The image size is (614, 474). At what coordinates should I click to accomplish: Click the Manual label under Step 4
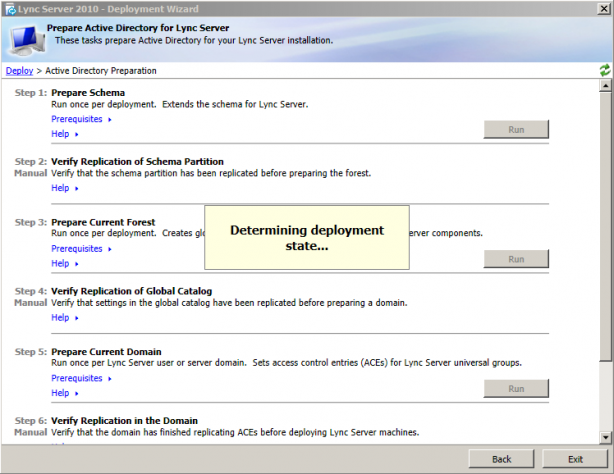pos(31,303)
